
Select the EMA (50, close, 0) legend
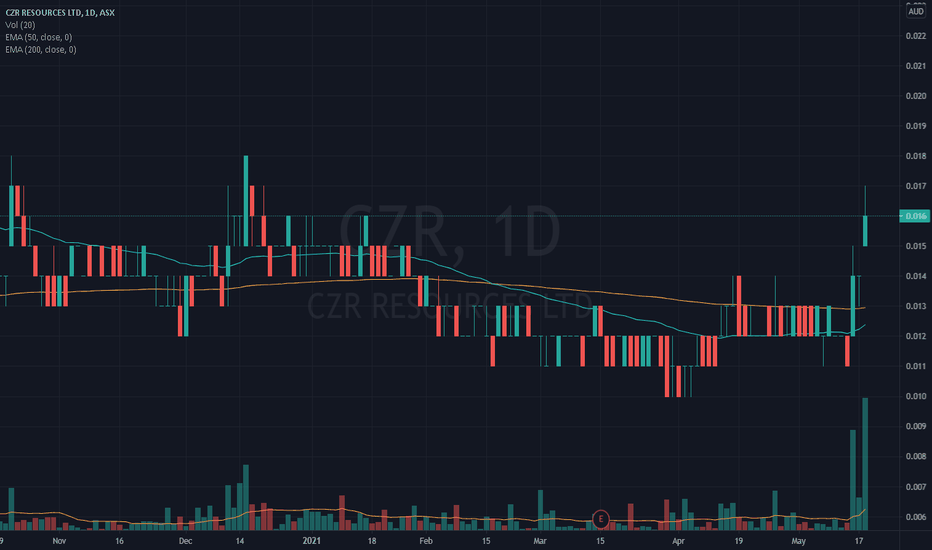click(39, 37)
